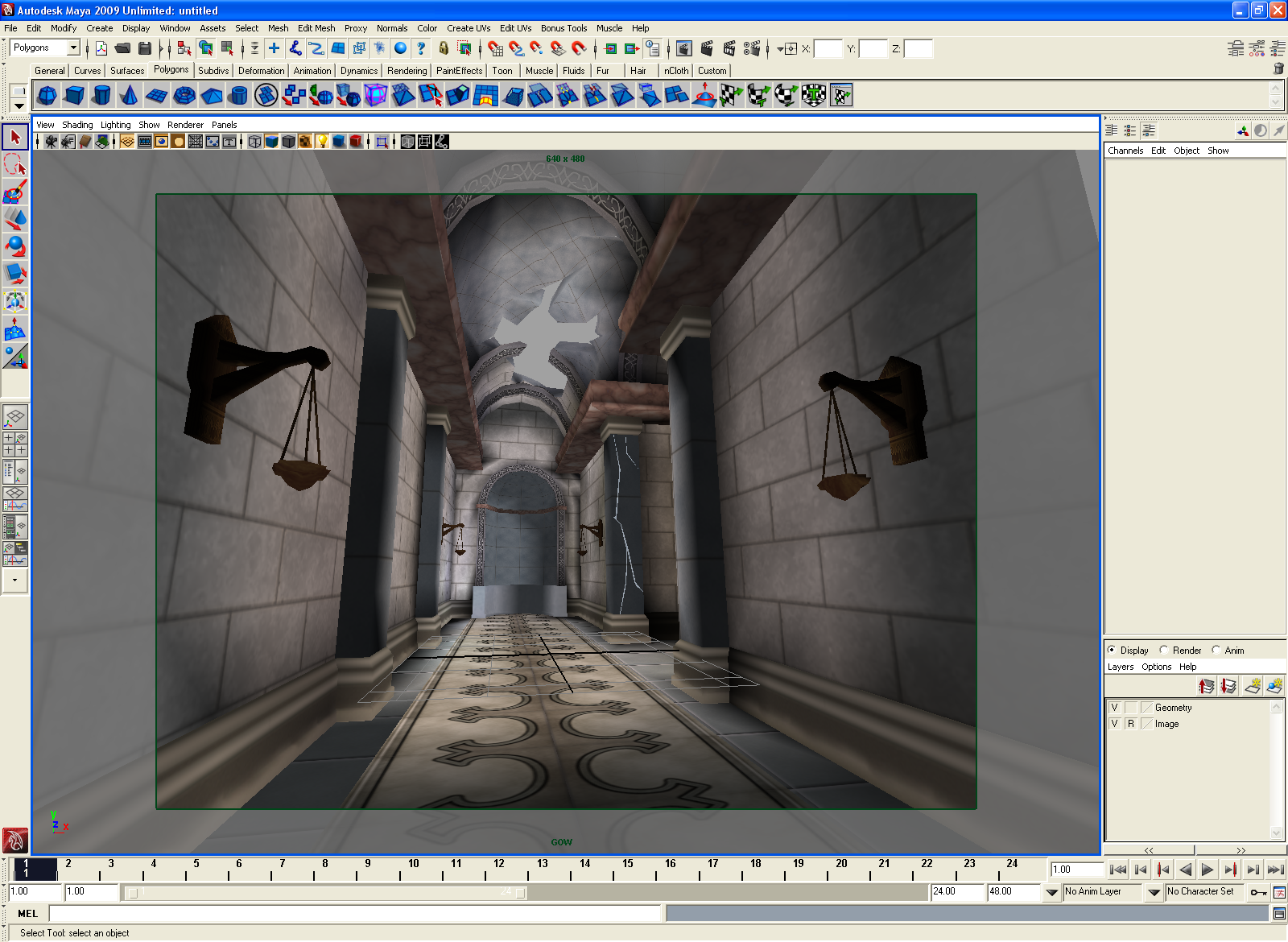The width and height of the screenshot is (1288, 942).
Task: Open the Script Editor from command line end
Action: [1279, 914]
